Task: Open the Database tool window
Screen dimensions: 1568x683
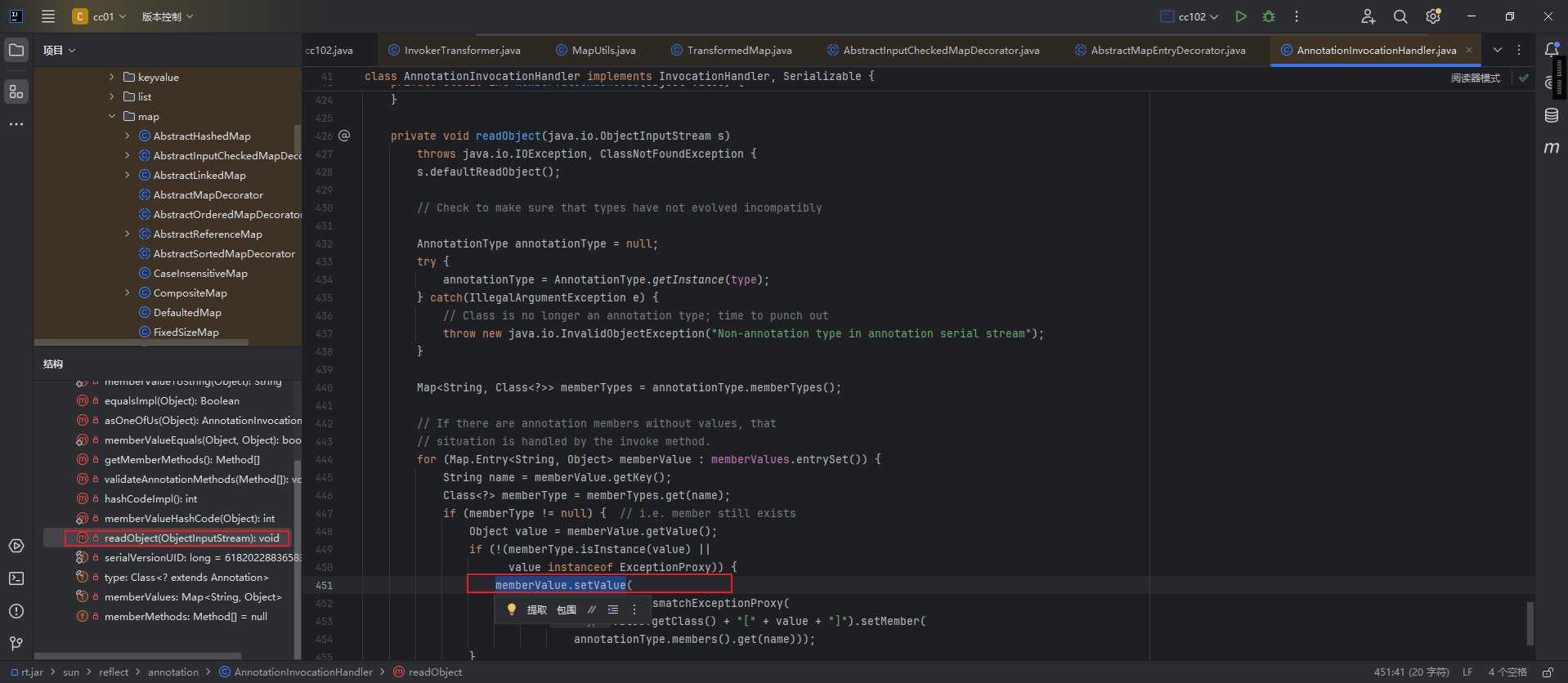Action: coord(1551,115)
